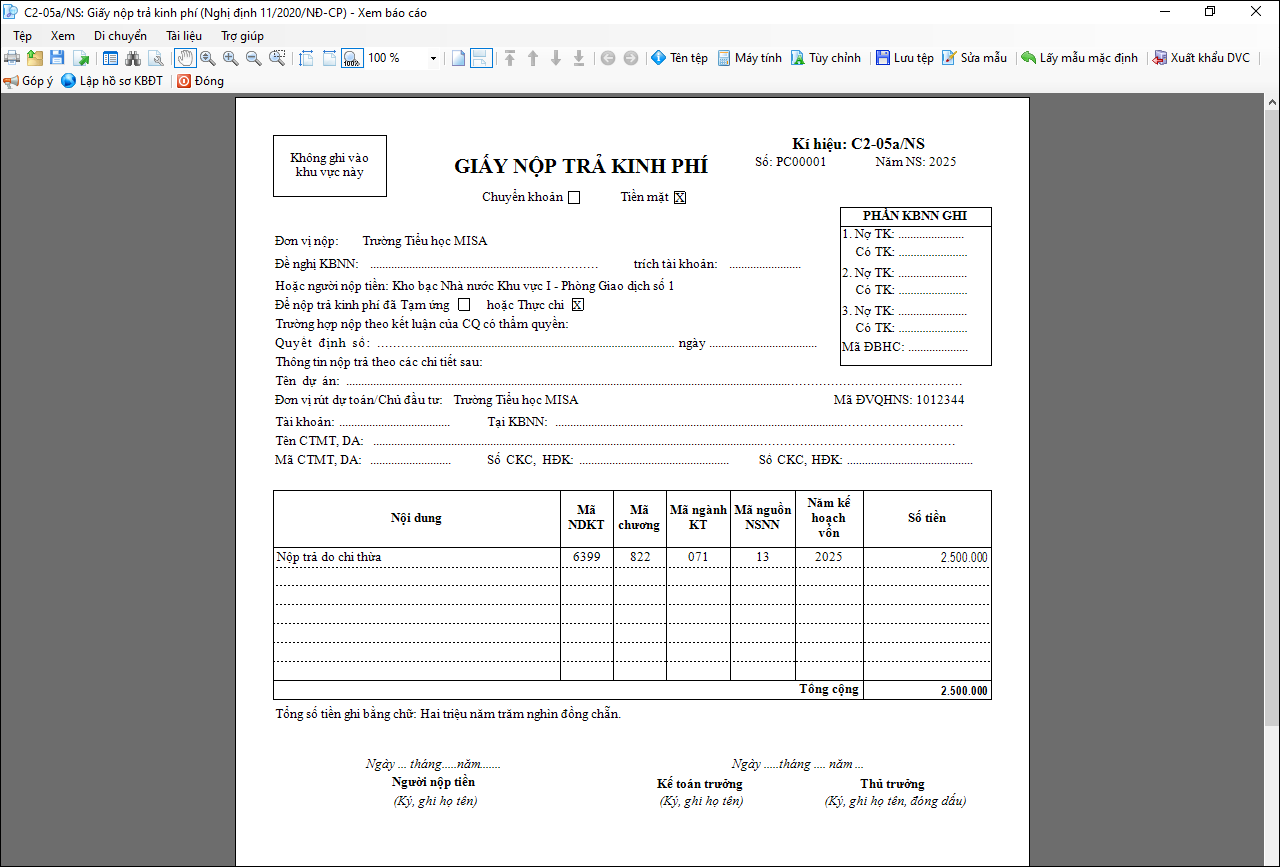
Task: Click the Đóng close report button
Action: tap(200, 81)
